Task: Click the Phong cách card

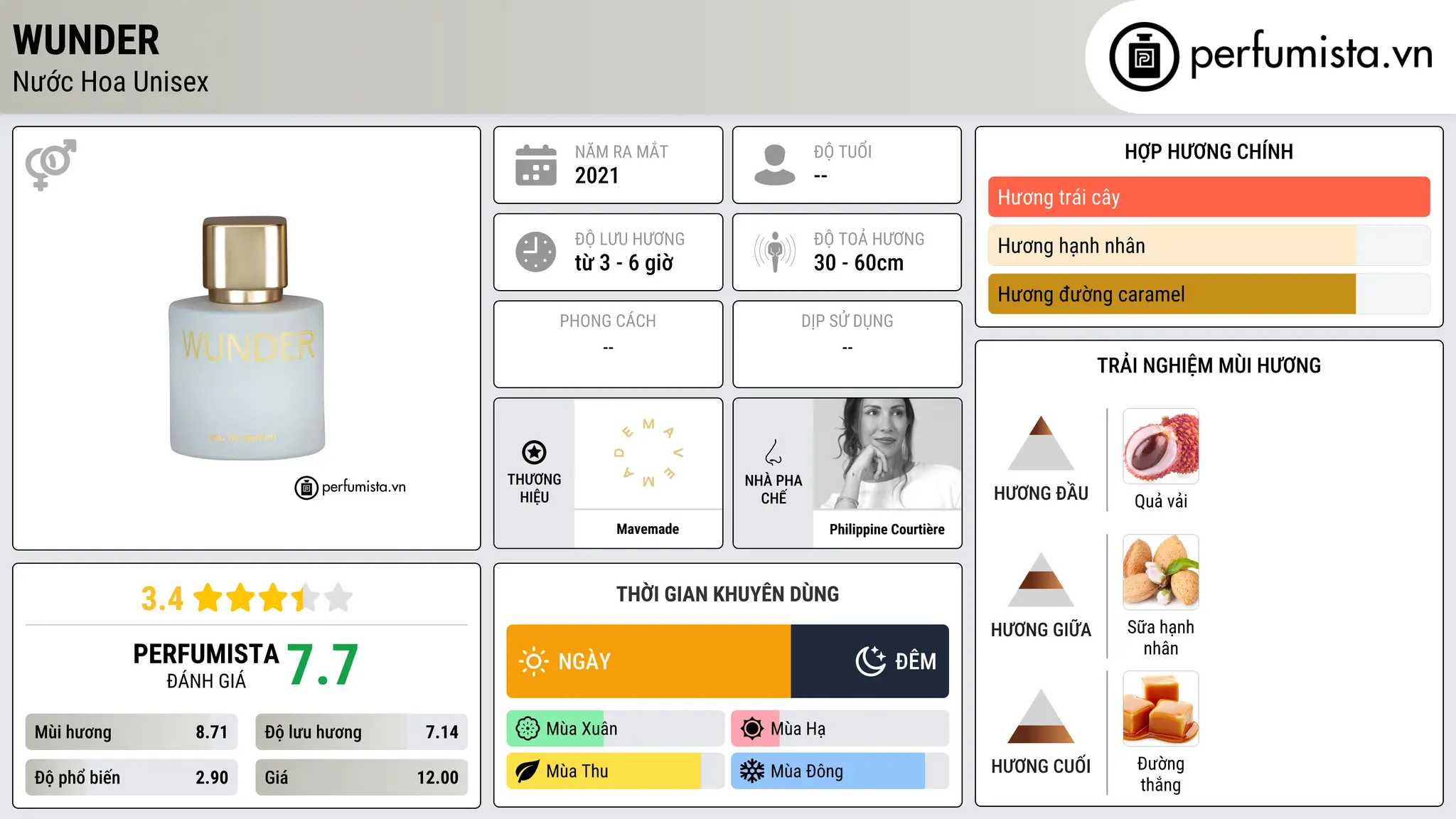Action: coord(609,344)
